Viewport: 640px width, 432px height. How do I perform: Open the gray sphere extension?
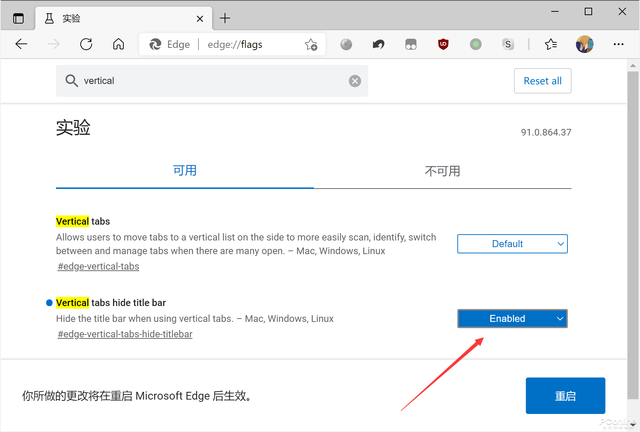(346, 44)
